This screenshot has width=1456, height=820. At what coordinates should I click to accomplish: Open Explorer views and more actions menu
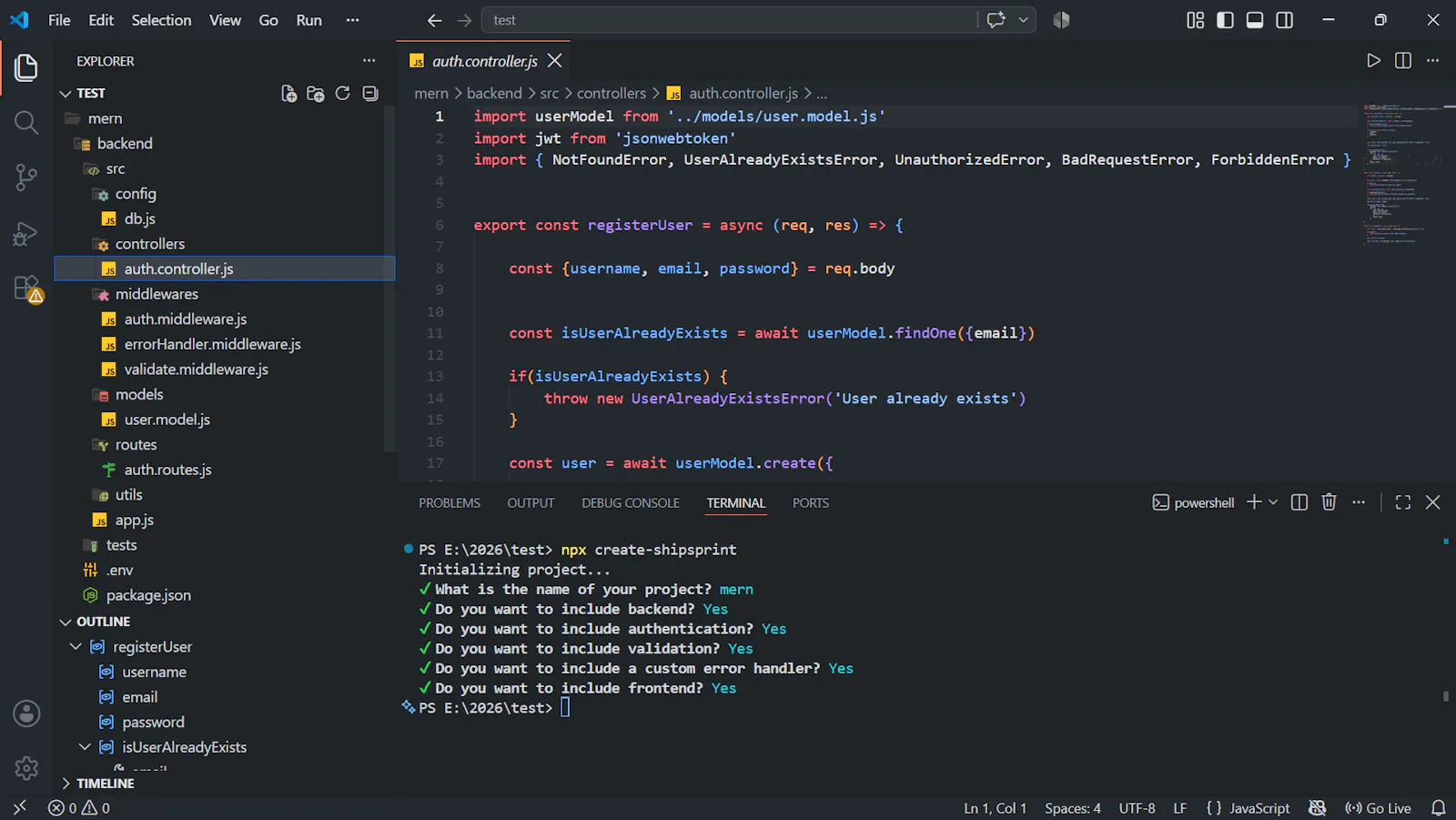369,61
